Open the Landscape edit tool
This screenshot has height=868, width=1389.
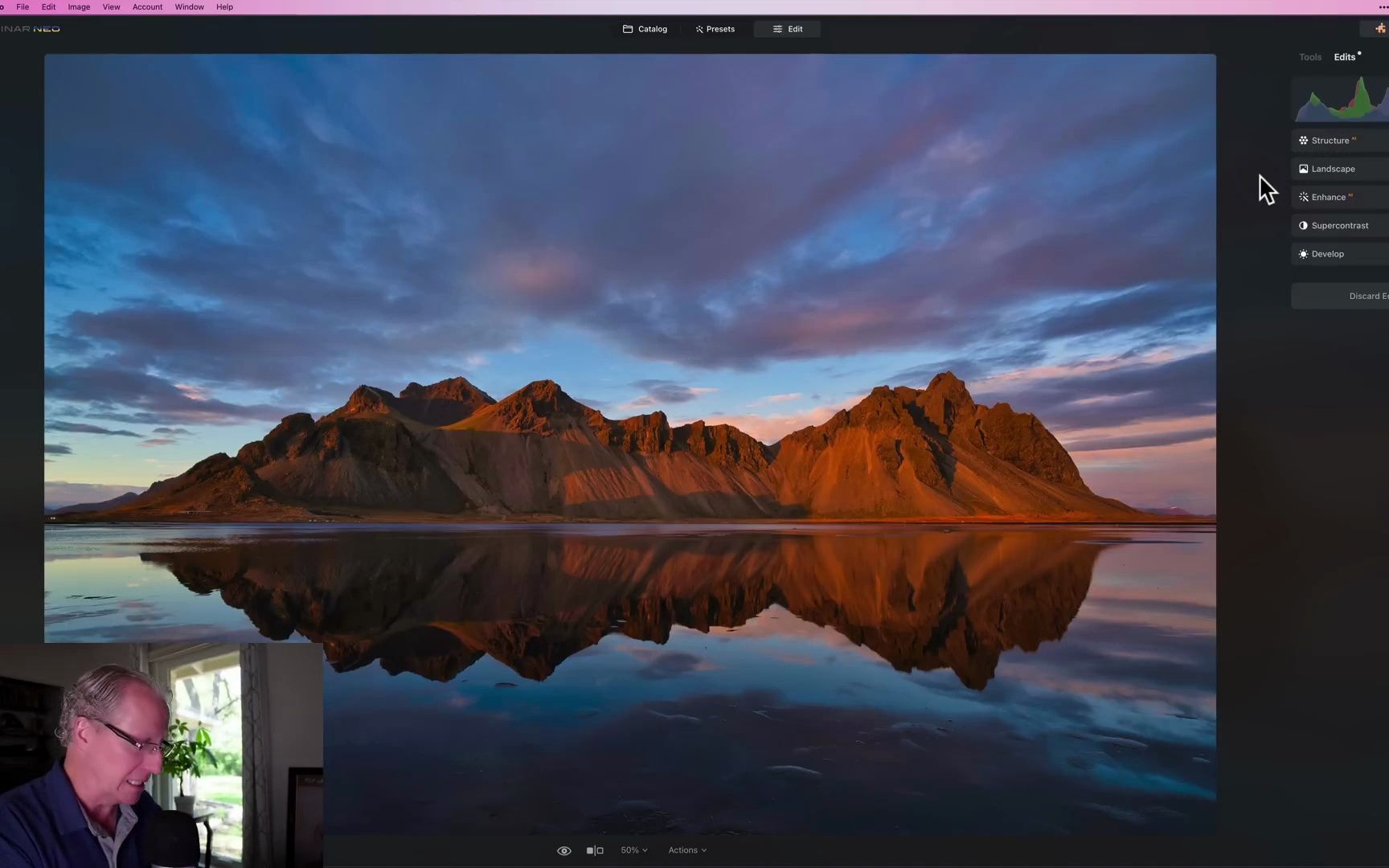coord(1303,169)
